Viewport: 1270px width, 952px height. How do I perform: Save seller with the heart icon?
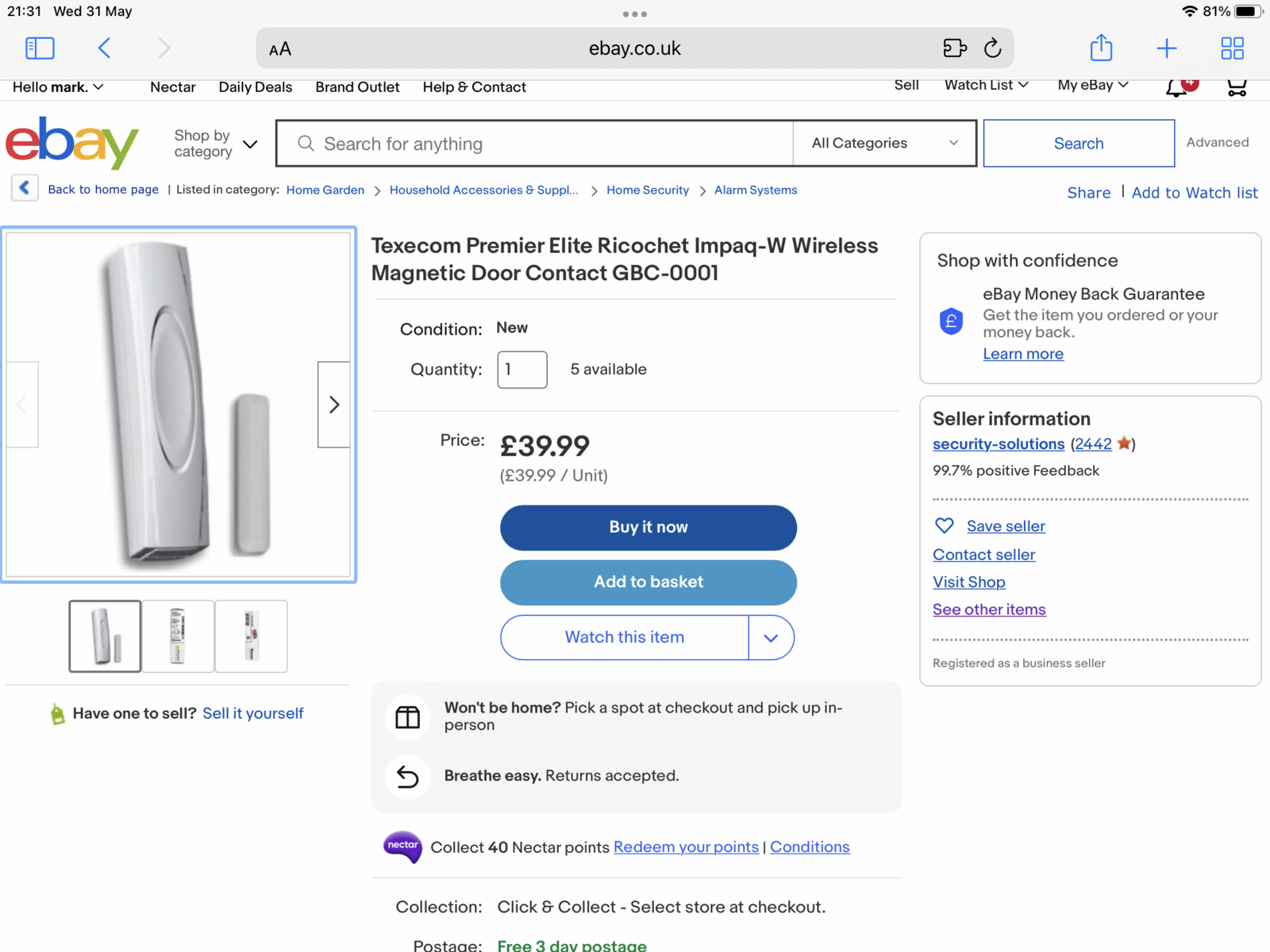tap(945, 526)
